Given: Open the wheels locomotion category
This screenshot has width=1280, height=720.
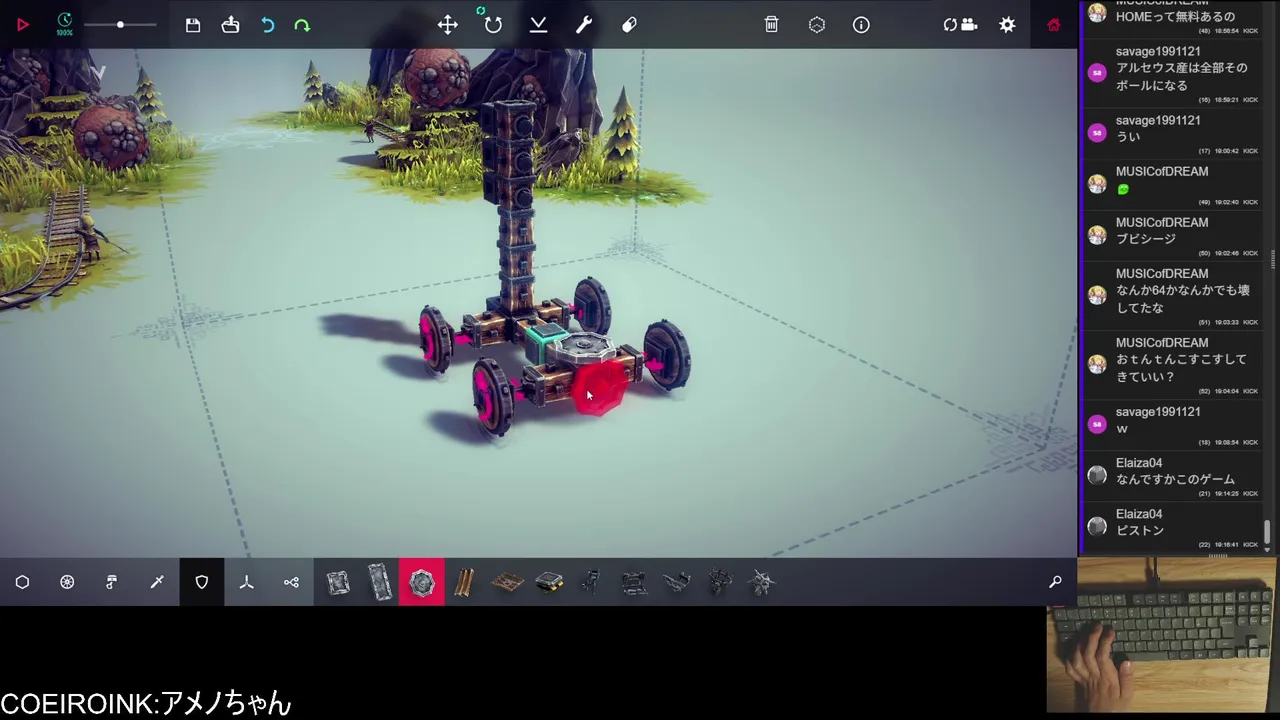Looking at the screenshot, I should tap(67, 582).
